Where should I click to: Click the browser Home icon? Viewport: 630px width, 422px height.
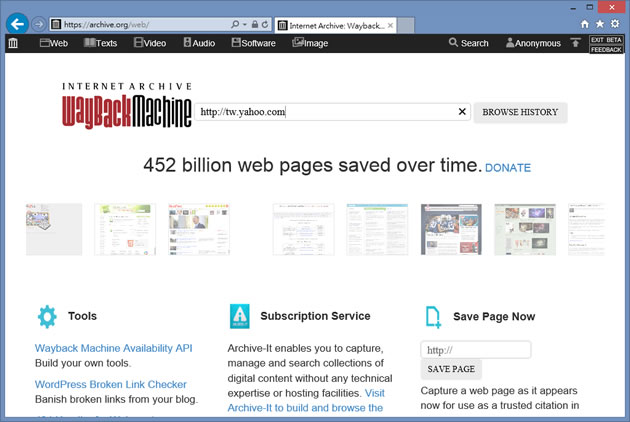pyautogui.click(x=585, y=24)
